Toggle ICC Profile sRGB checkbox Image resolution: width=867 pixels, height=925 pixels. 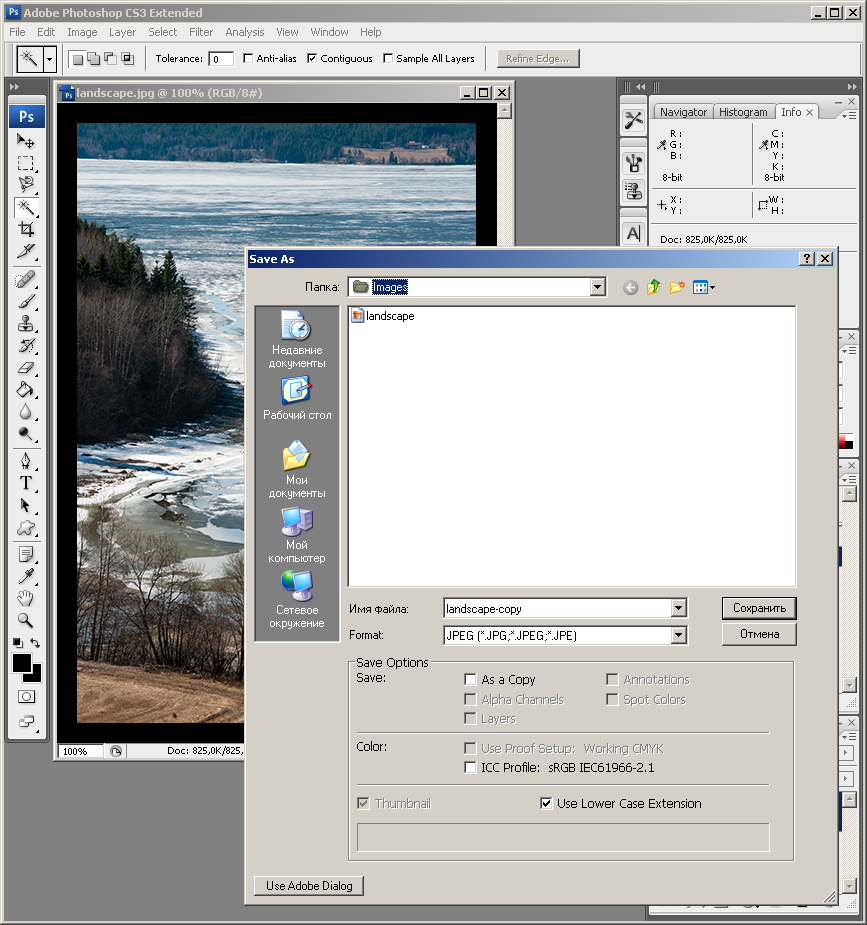tap(471, 768)
